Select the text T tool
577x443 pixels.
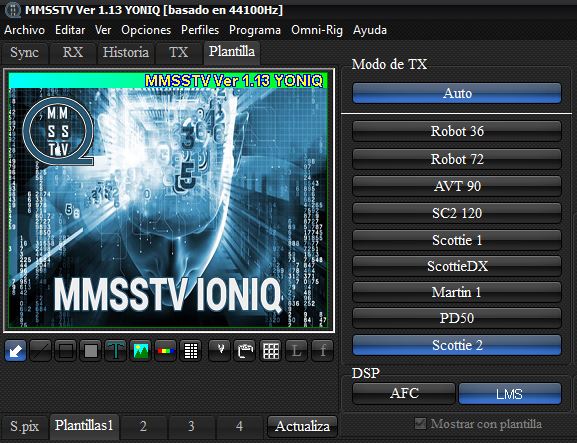click(116, 350)
